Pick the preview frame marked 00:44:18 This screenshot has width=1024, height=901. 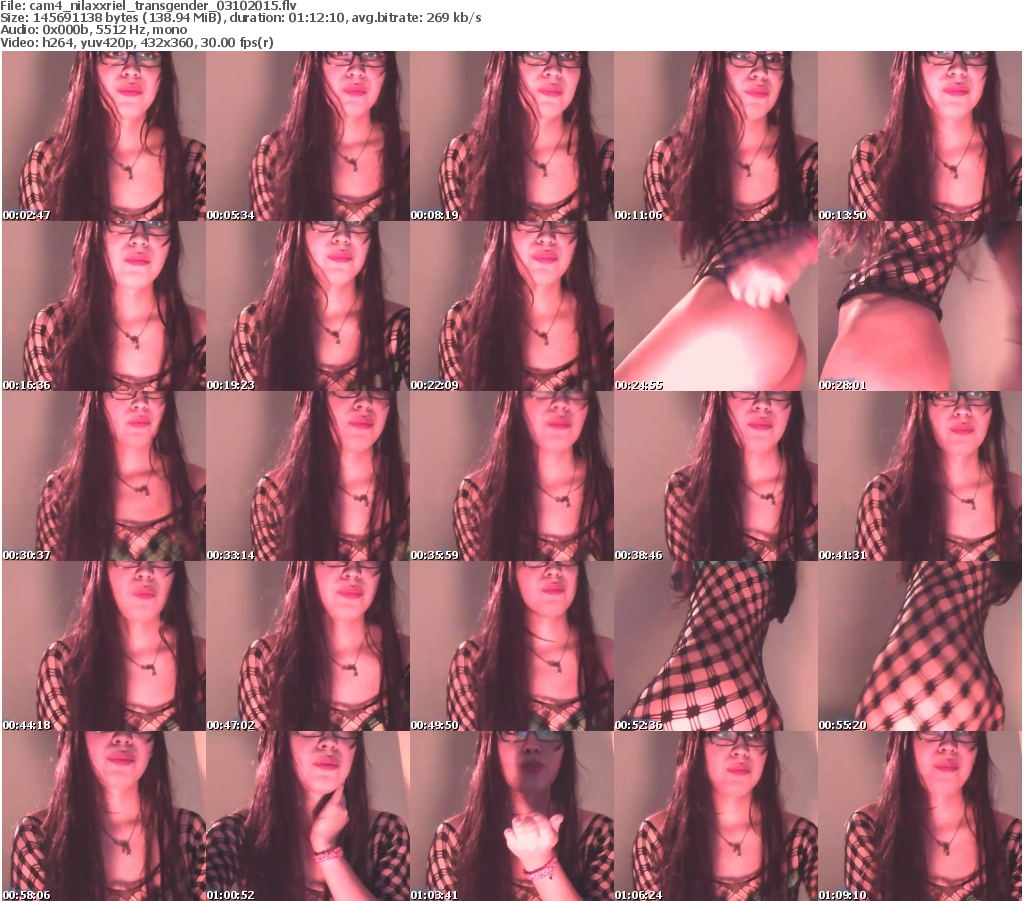pos(104,646)
